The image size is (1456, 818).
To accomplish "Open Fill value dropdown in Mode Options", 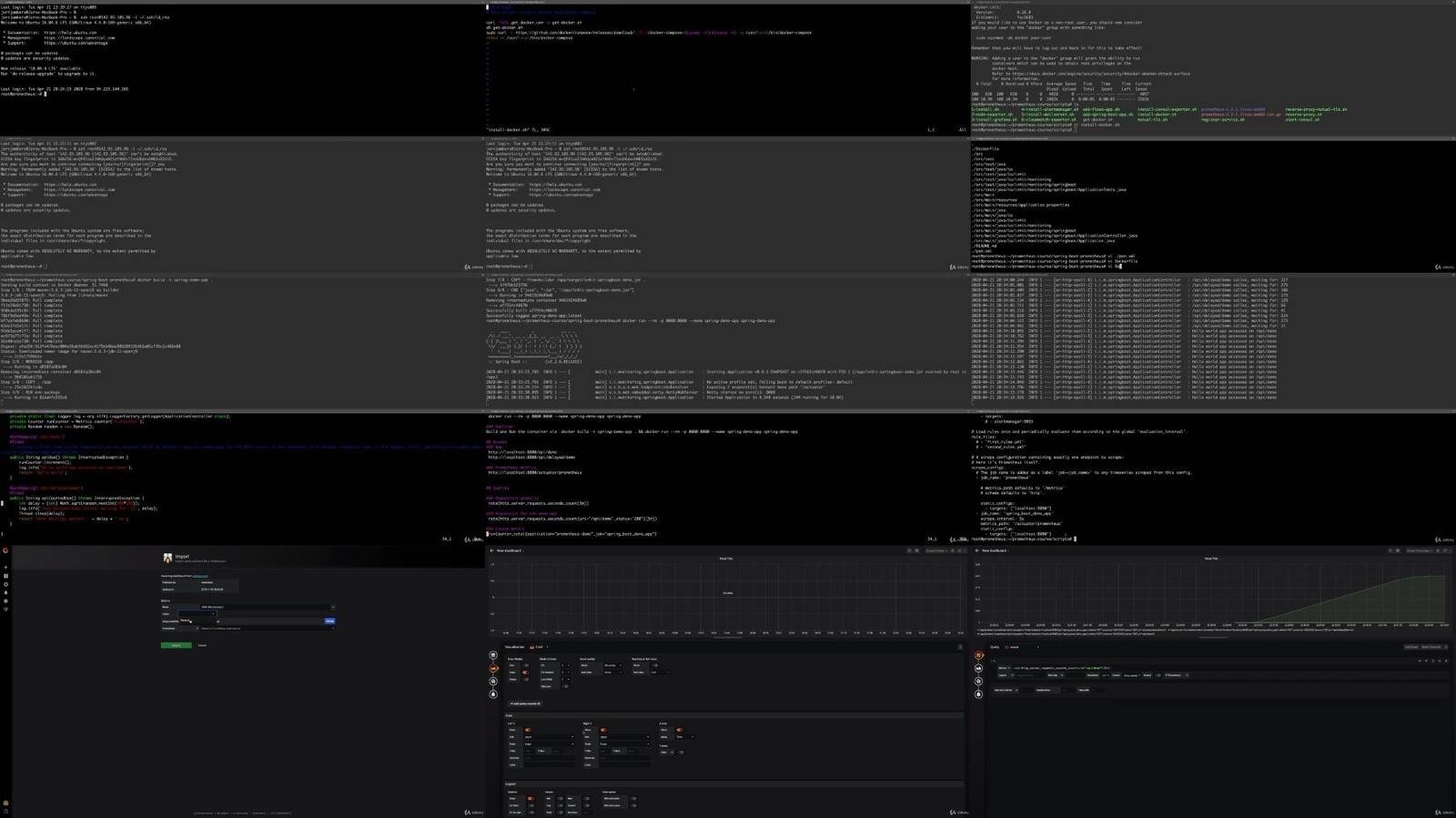I will 565,665.
